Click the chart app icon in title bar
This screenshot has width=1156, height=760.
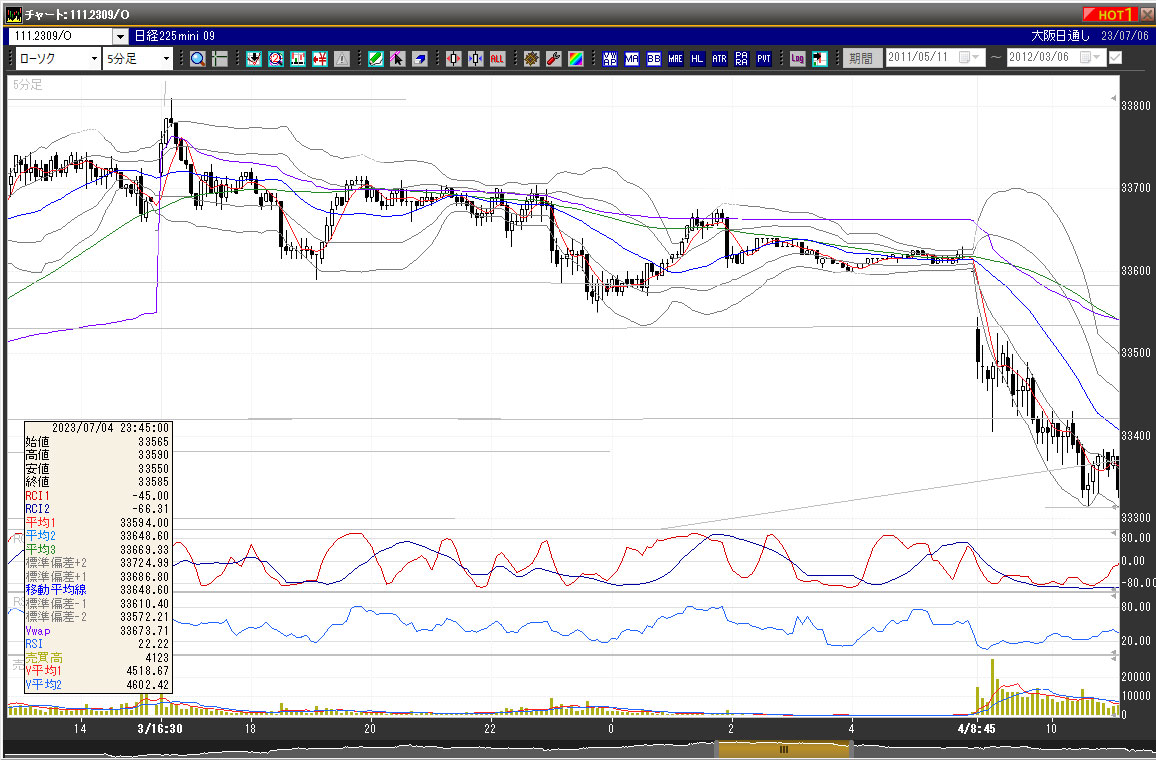14,14
